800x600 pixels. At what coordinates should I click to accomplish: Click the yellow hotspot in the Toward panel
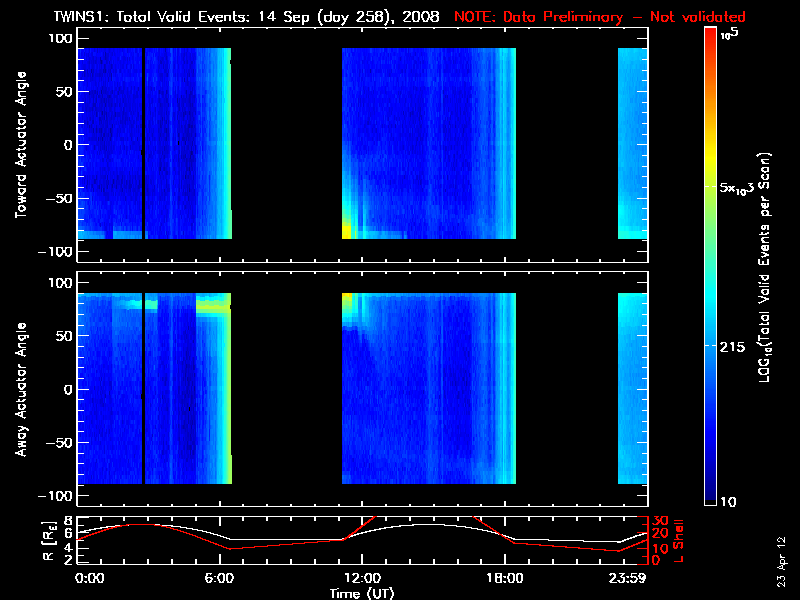pos(346,230)
